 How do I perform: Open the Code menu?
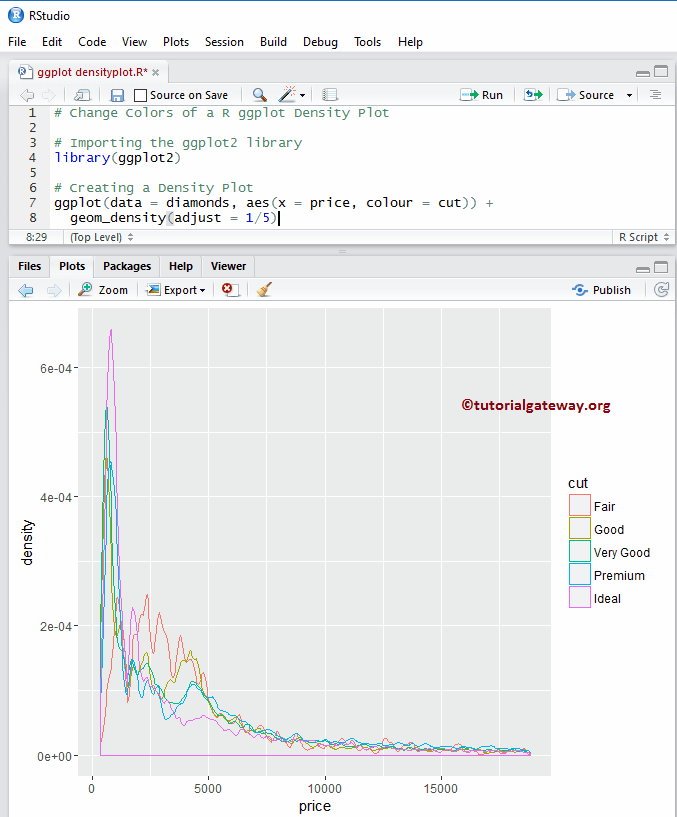coord(92,42)
